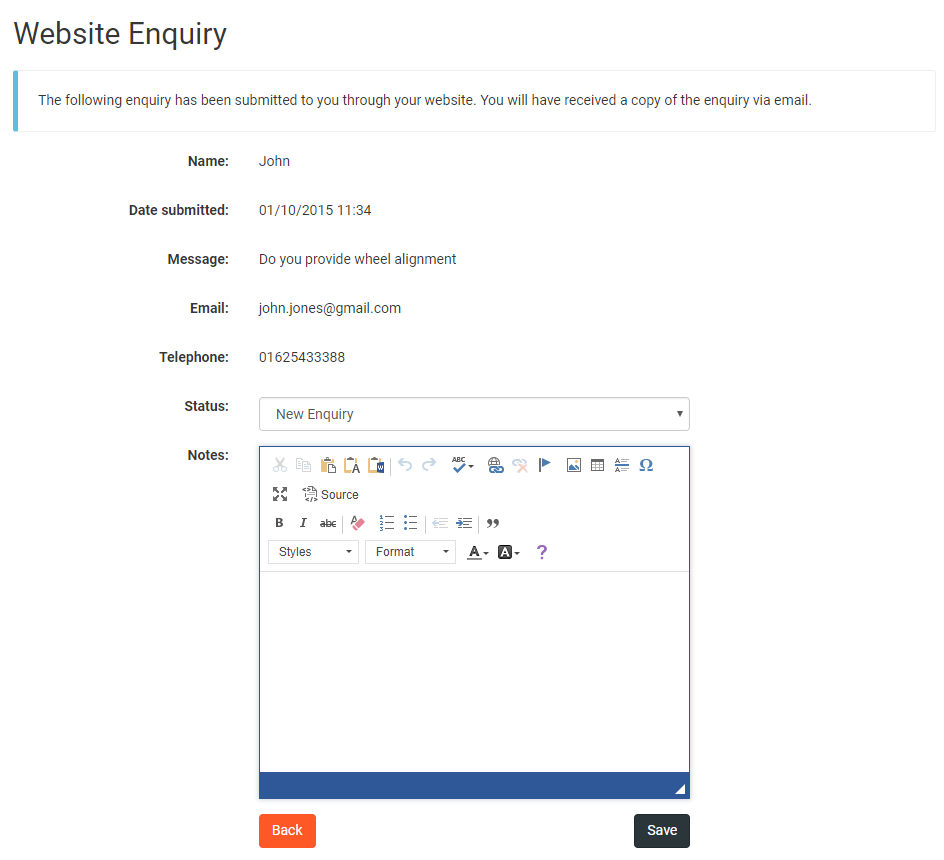Click the date submitted value 01/10/2015 11:34
Viewport: 944px width, 860px height.
pos(315,210)
